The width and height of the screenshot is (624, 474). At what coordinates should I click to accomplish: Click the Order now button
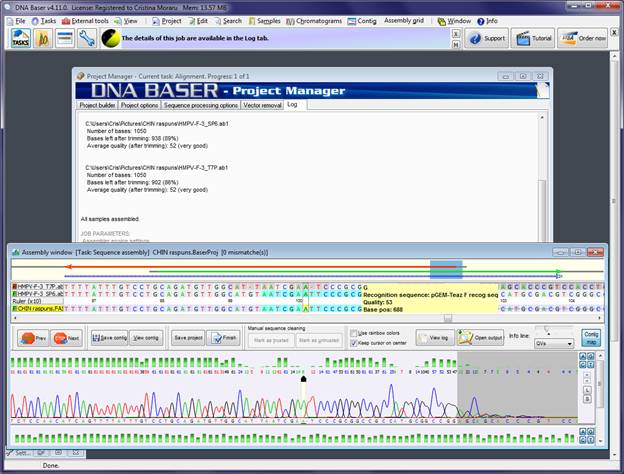(x=583, y=39)
